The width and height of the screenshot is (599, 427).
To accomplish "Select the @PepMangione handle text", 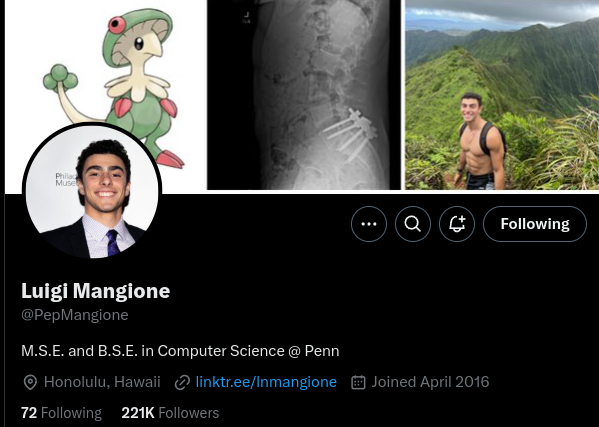I will (x=75, y=315).
